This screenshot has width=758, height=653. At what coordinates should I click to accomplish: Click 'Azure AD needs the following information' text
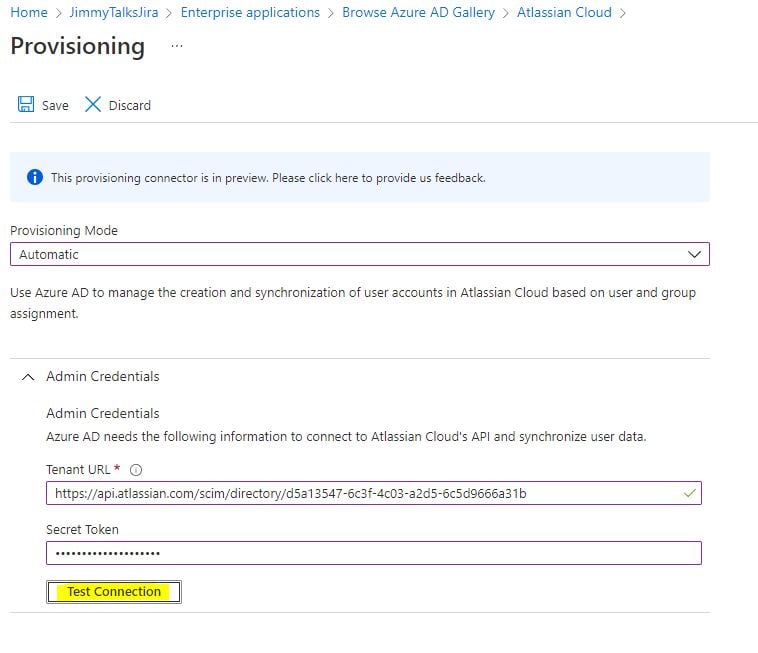click(x=346, y=436)
